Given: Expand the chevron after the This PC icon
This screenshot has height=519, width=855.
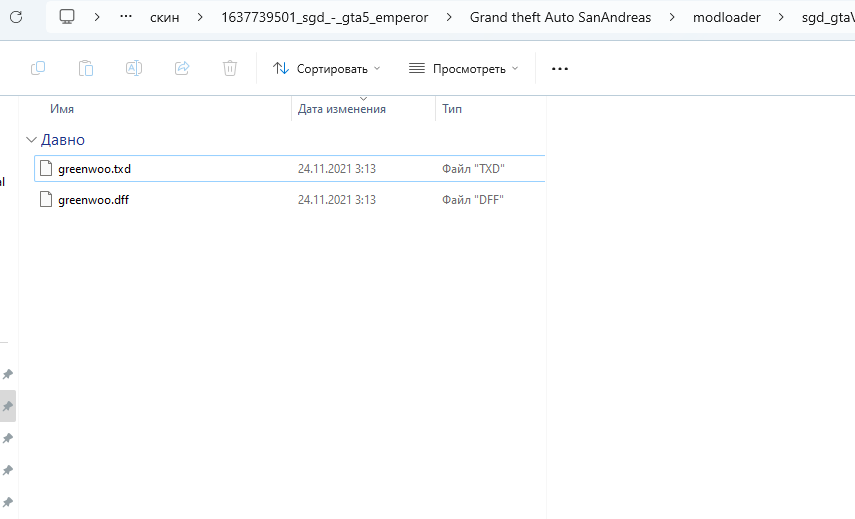Looking at the screenshot, I should click(97, 17).
